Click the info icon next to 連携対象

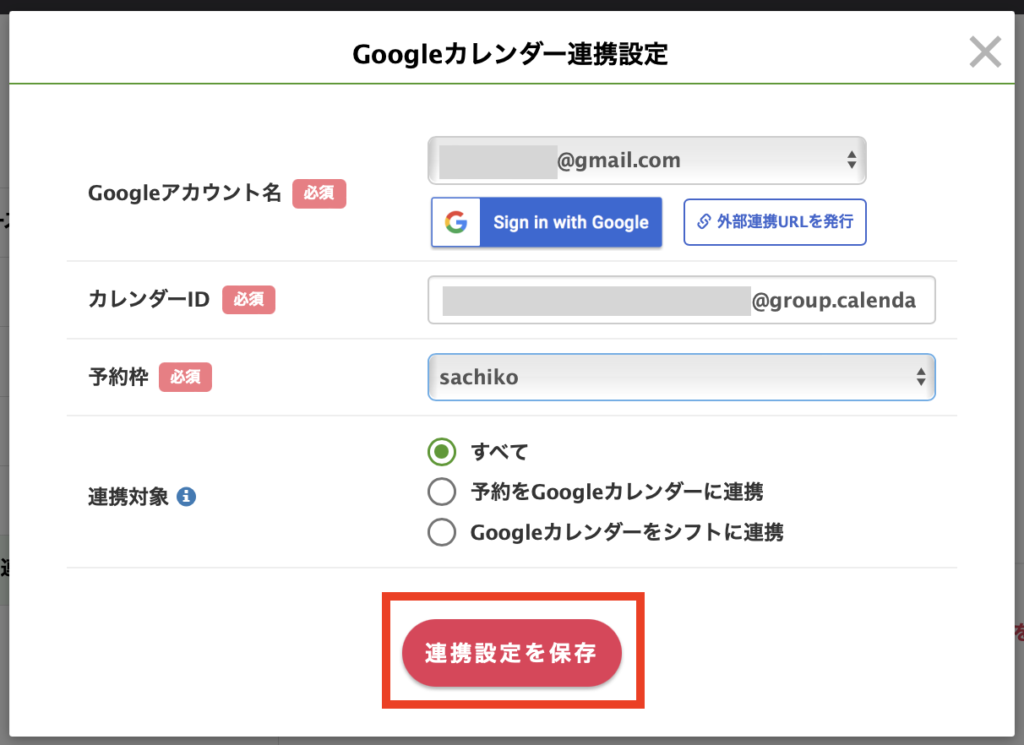(x=186, y=496)
